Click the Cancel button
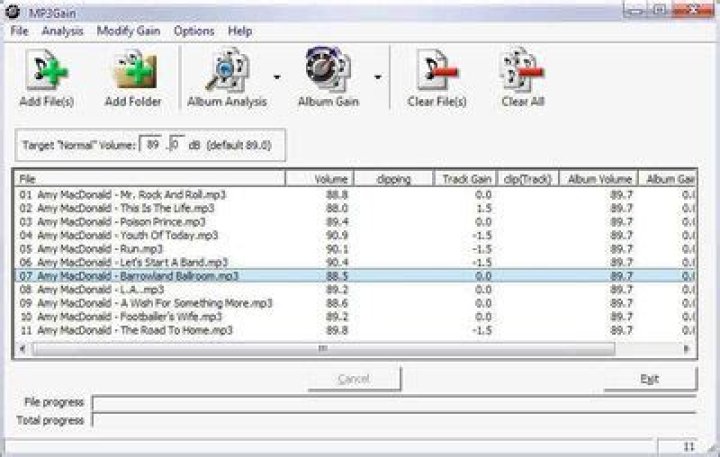 [354, 379]
